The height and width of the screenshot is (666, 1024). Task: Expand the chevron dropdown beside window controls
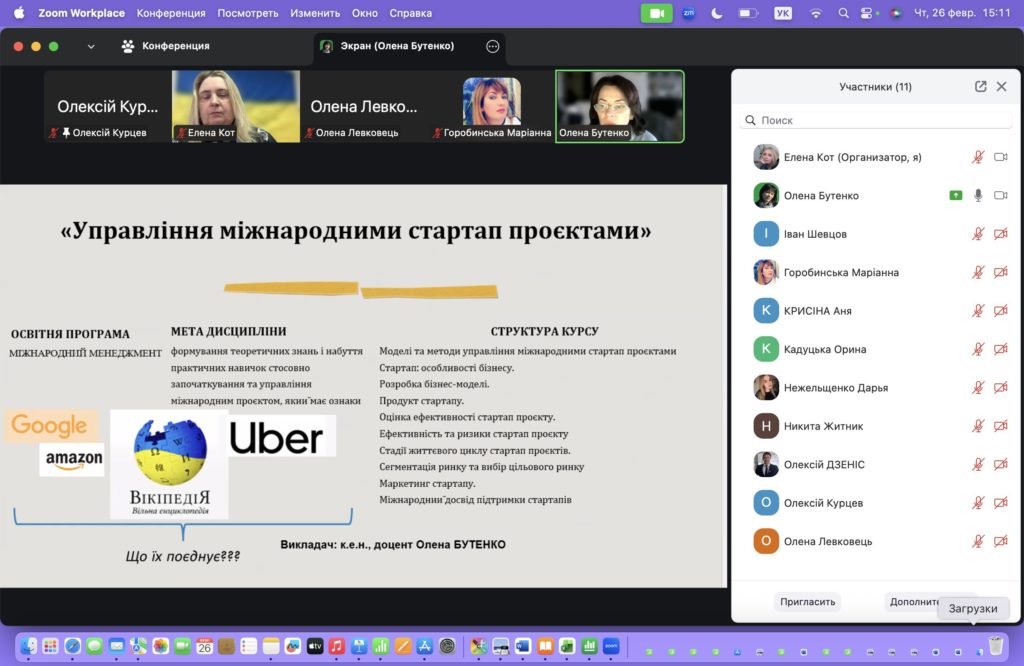coord(91,46)
